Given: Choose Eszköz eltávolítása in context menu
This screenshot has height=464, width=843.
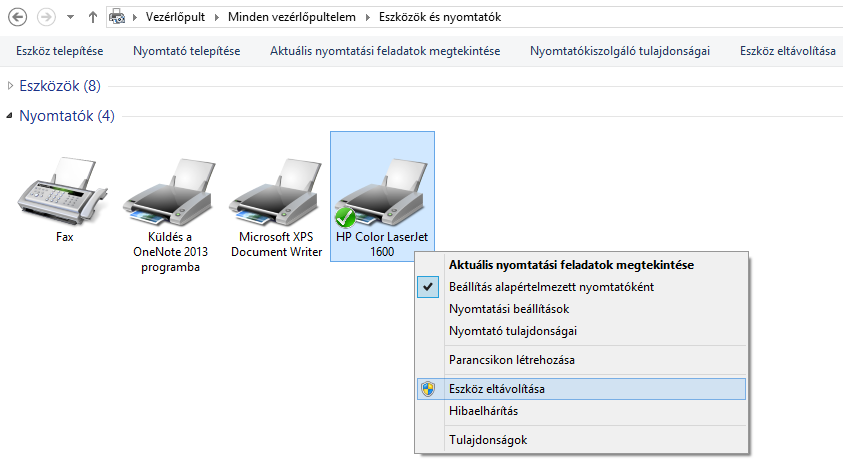Looking at the screenshot, I should [x=581, y=389].
